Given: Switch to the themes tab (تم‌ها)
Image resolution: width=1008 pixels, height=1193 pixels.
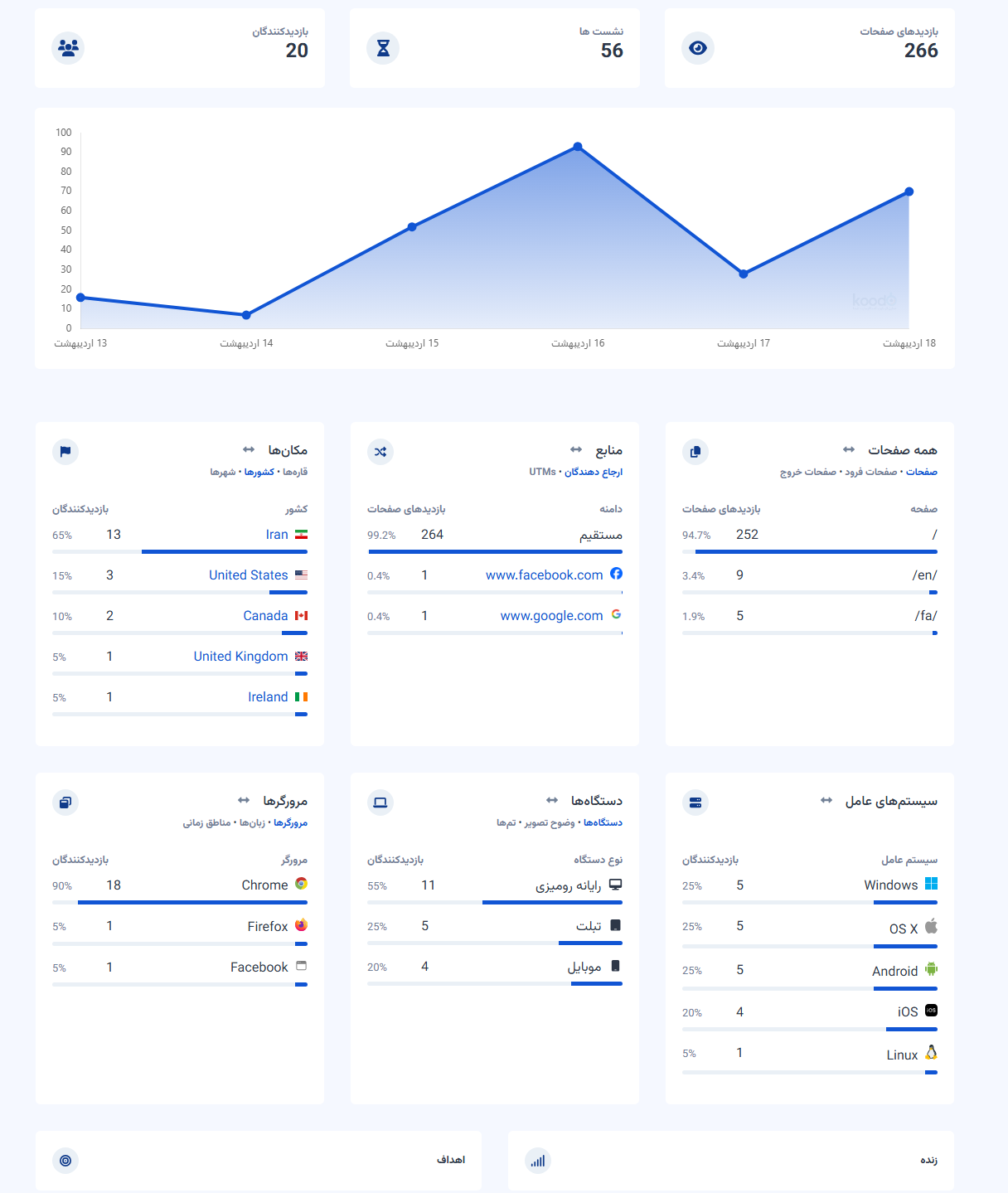Looking at the screenshot, I should click(x=506, y=822).
